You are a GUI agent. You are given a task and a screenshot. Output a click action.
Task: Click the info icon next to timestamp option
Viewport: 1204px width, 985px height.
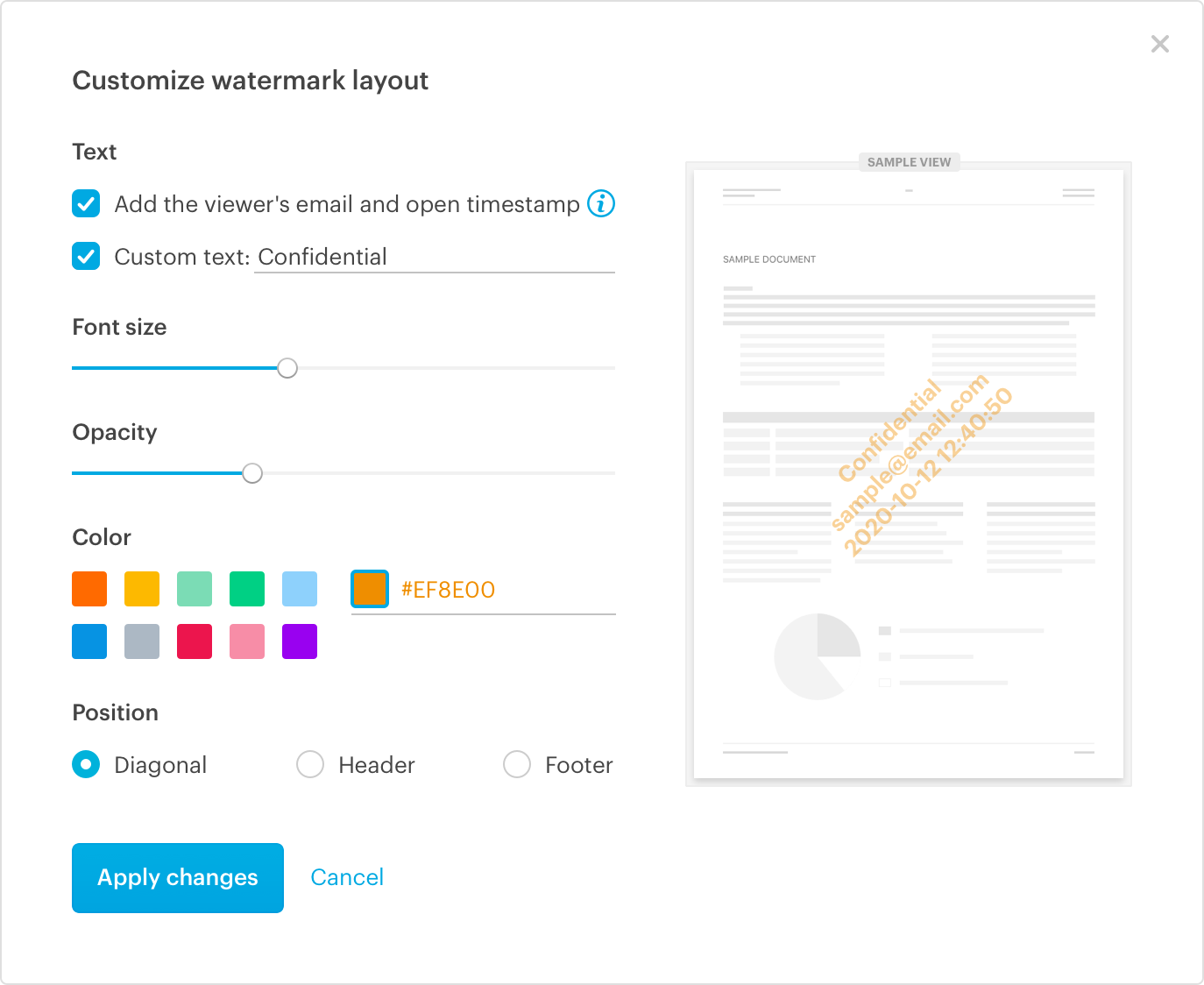600,204
